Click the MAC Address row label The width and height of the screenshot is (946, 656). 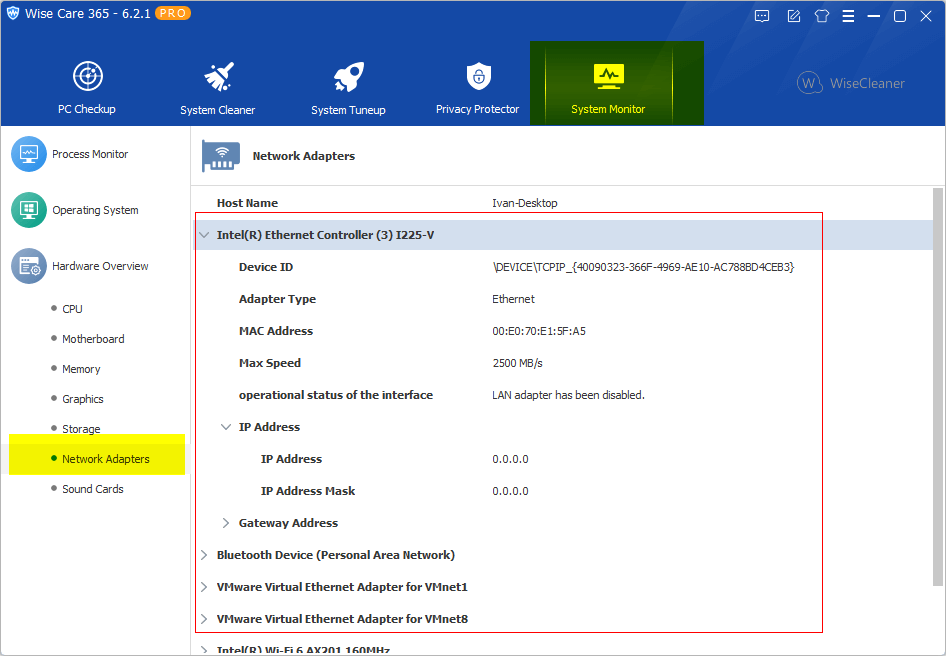[276, 331]
